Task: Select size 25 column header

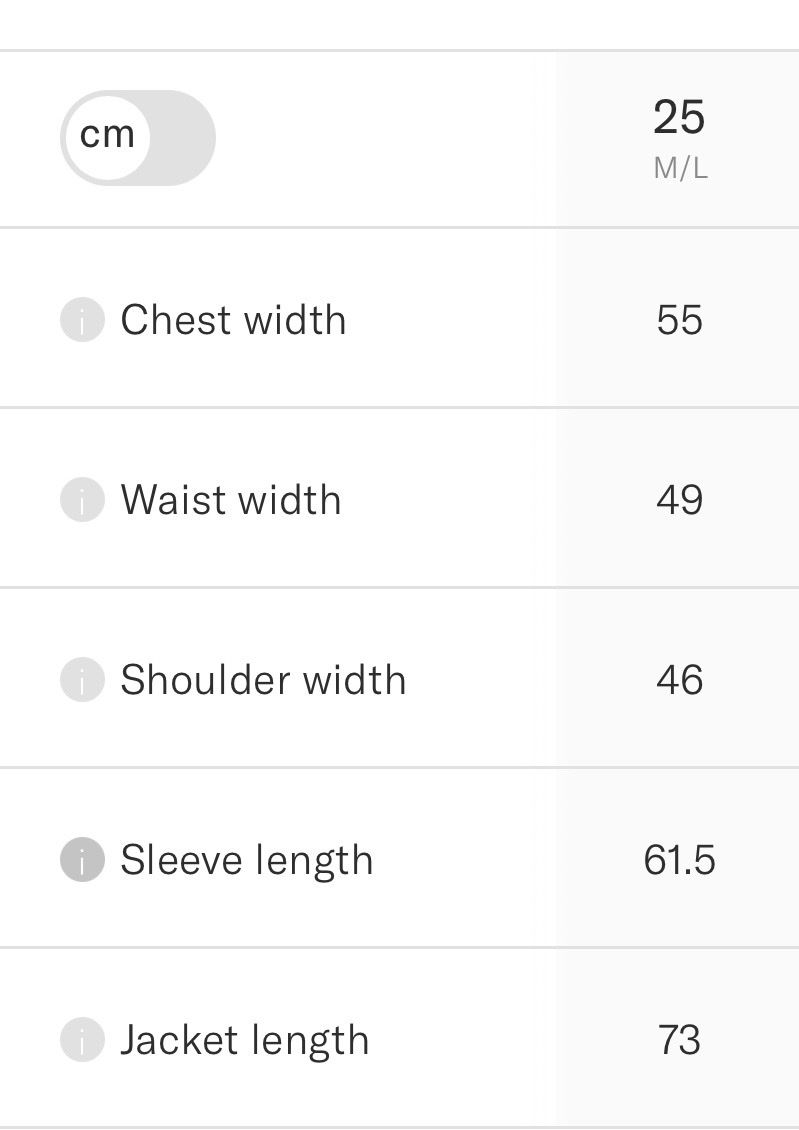Action: [x=679, y=117]
